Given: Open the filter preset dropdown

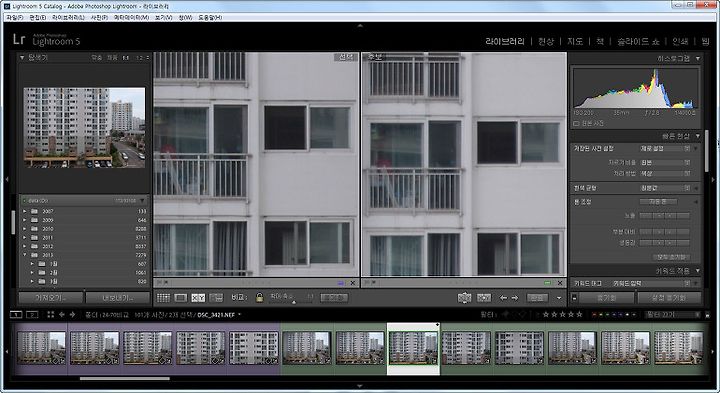Looking at the screenshot, I should 673,314.
